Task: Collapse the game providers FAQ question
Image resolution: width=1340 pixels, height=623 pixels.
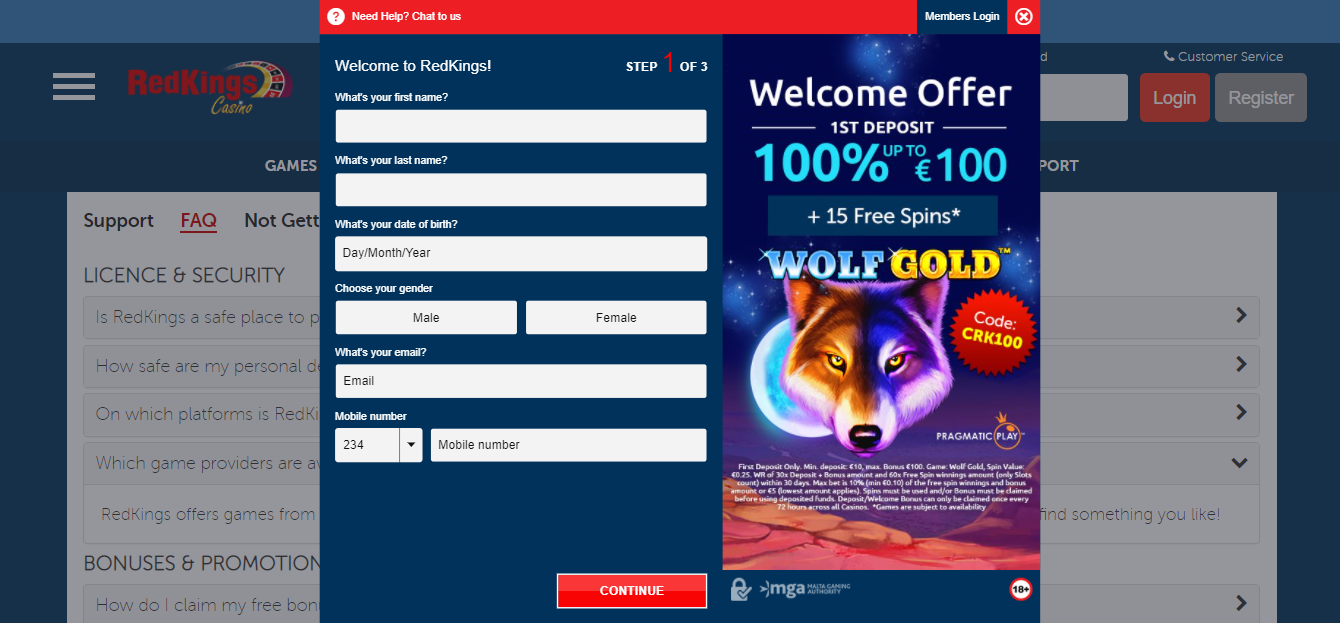Action: 1240,463
